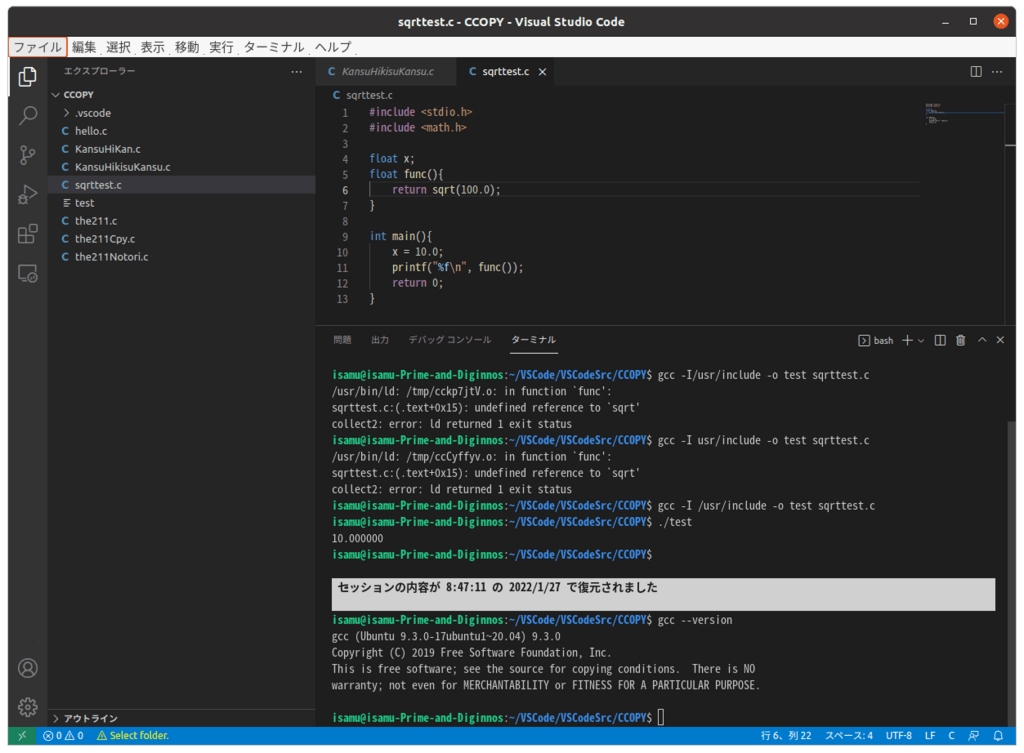The image size is (1024, 753).
Task: Open the Run and Debug view
Action: [x=27, y=195]
